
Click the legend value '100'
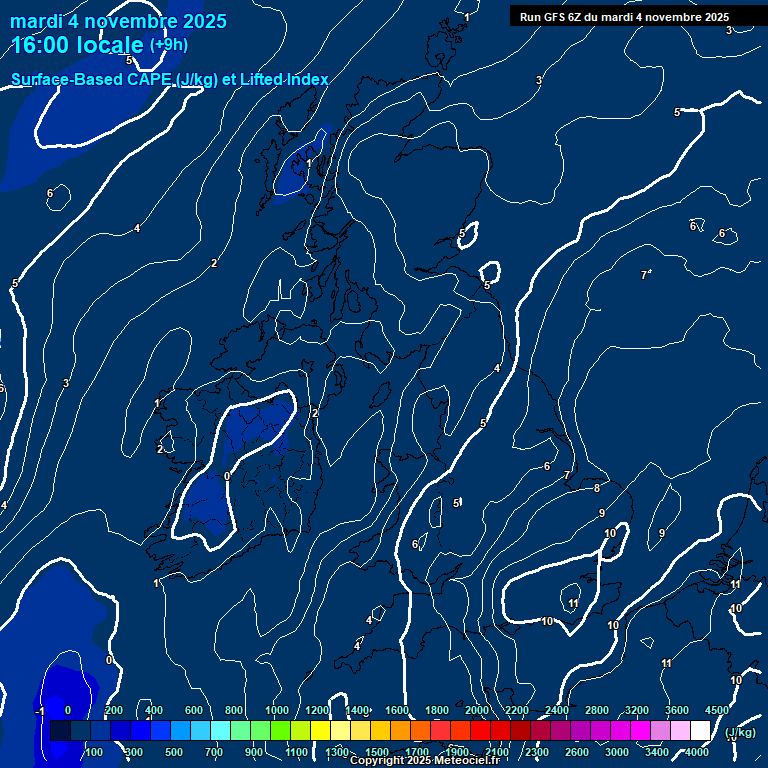(94, 752)
